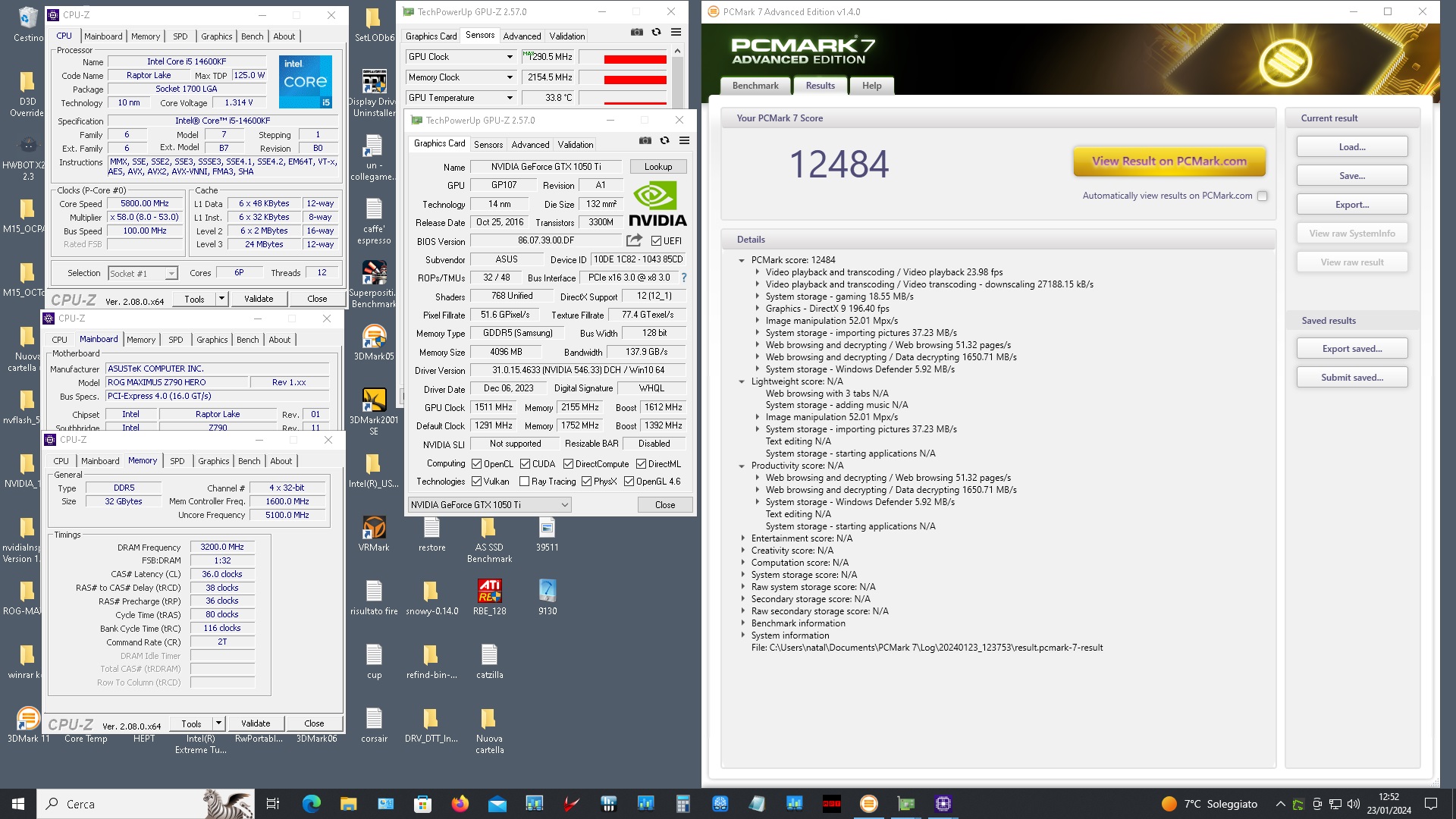Toggle UEFI checkbox in GPU-Z
1456x819 pixels.
[656, 241]
